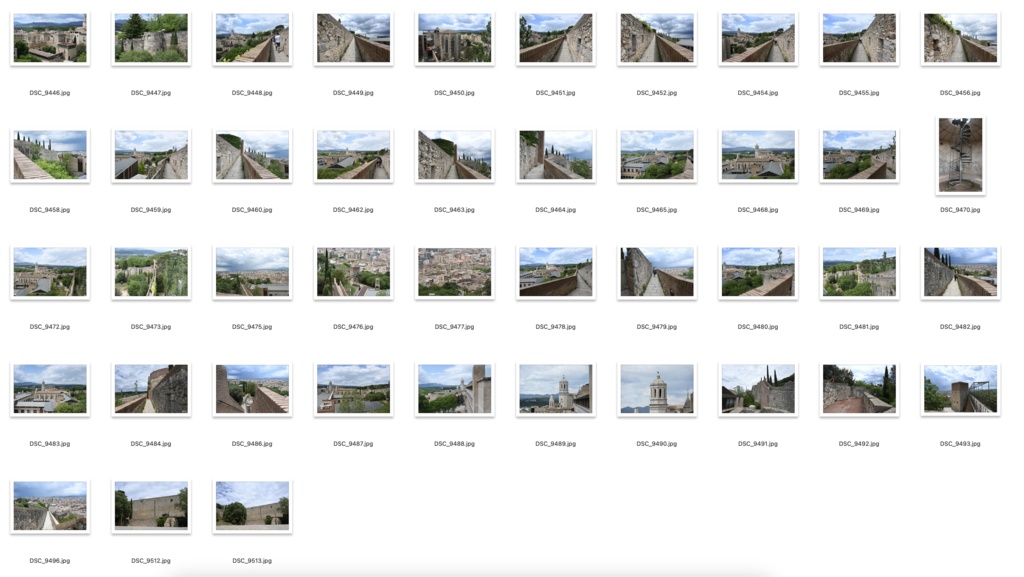Image resolution: width=1024 pixels, height=577 pixels.
Task: Select the DSC_9472.jpg thumbnail
Action: [50, 272]
